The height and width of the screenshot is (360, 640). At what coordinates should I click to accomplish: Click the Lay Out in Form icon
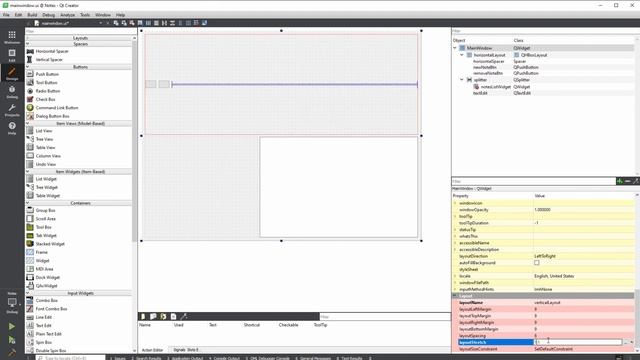click(180, 23)
